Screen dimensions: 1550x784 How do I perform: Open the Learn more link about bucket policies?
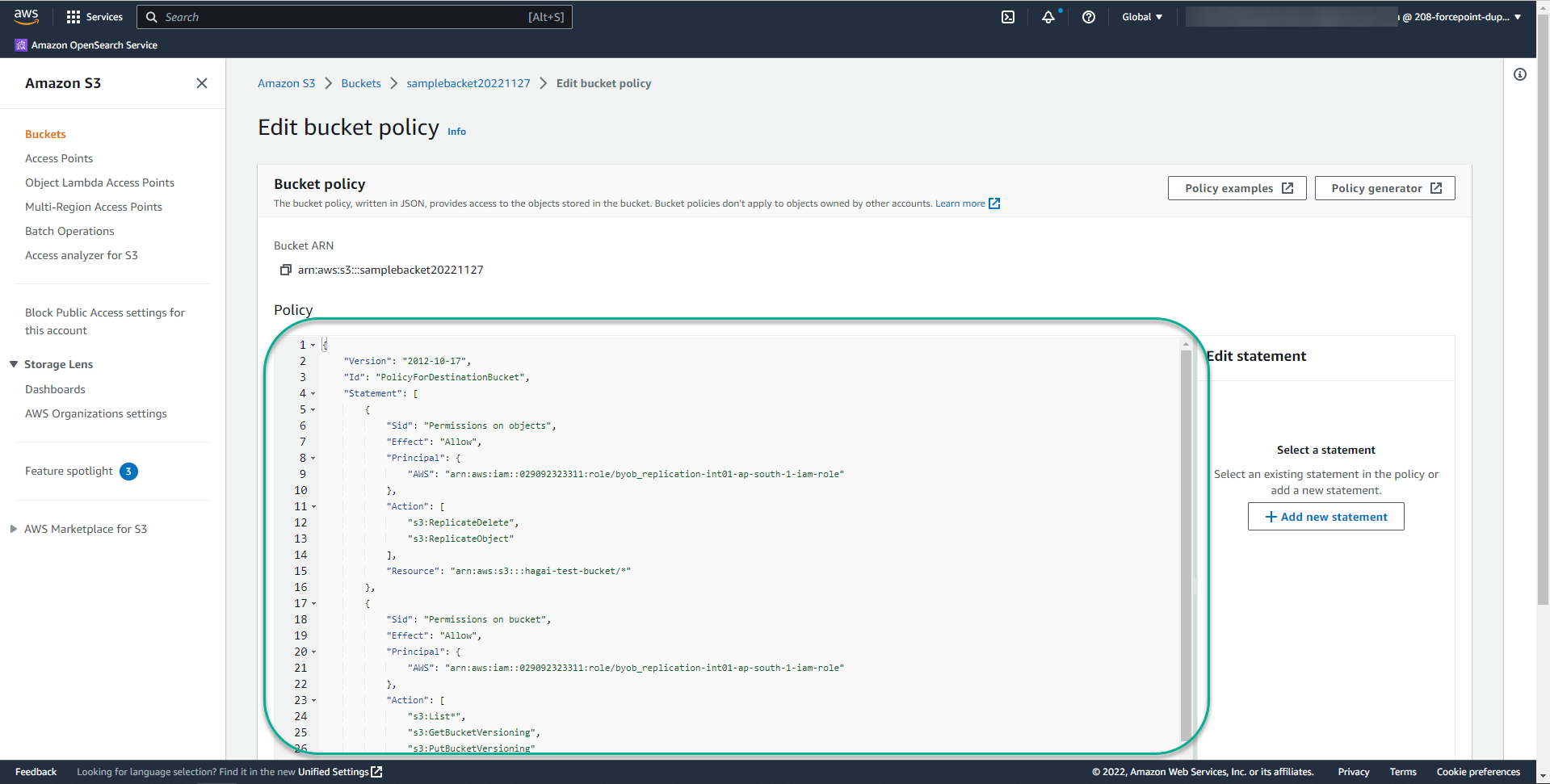pyautogui.click(x=960, y=203)
